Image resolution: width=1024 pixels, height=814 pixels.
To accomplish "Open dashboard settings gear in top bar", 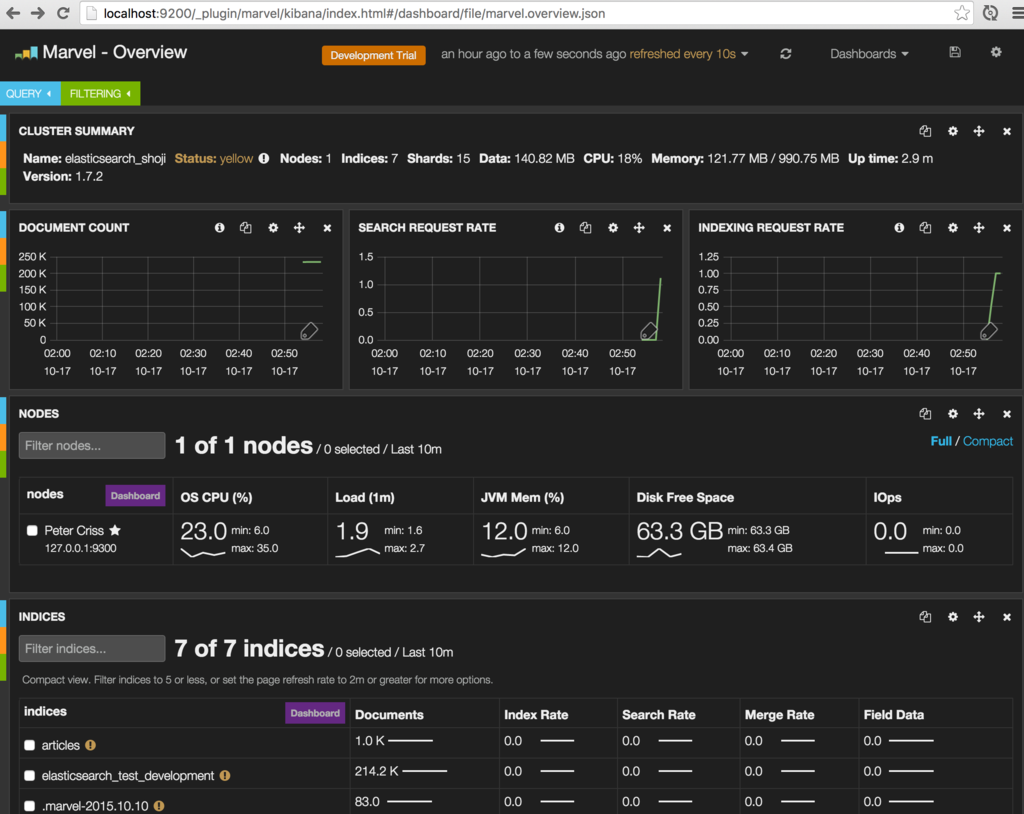I will tap(996, 52).
